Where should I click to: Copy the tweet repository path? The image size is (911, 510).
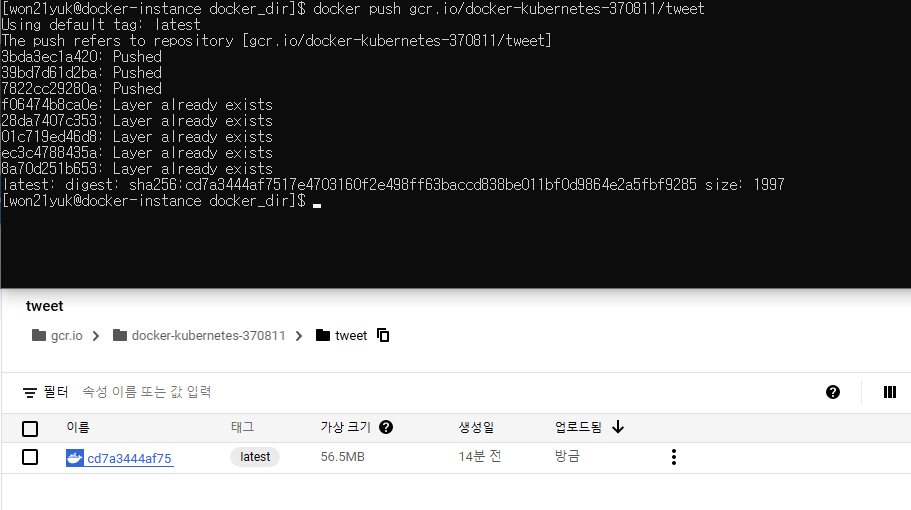tap(383, 335)
